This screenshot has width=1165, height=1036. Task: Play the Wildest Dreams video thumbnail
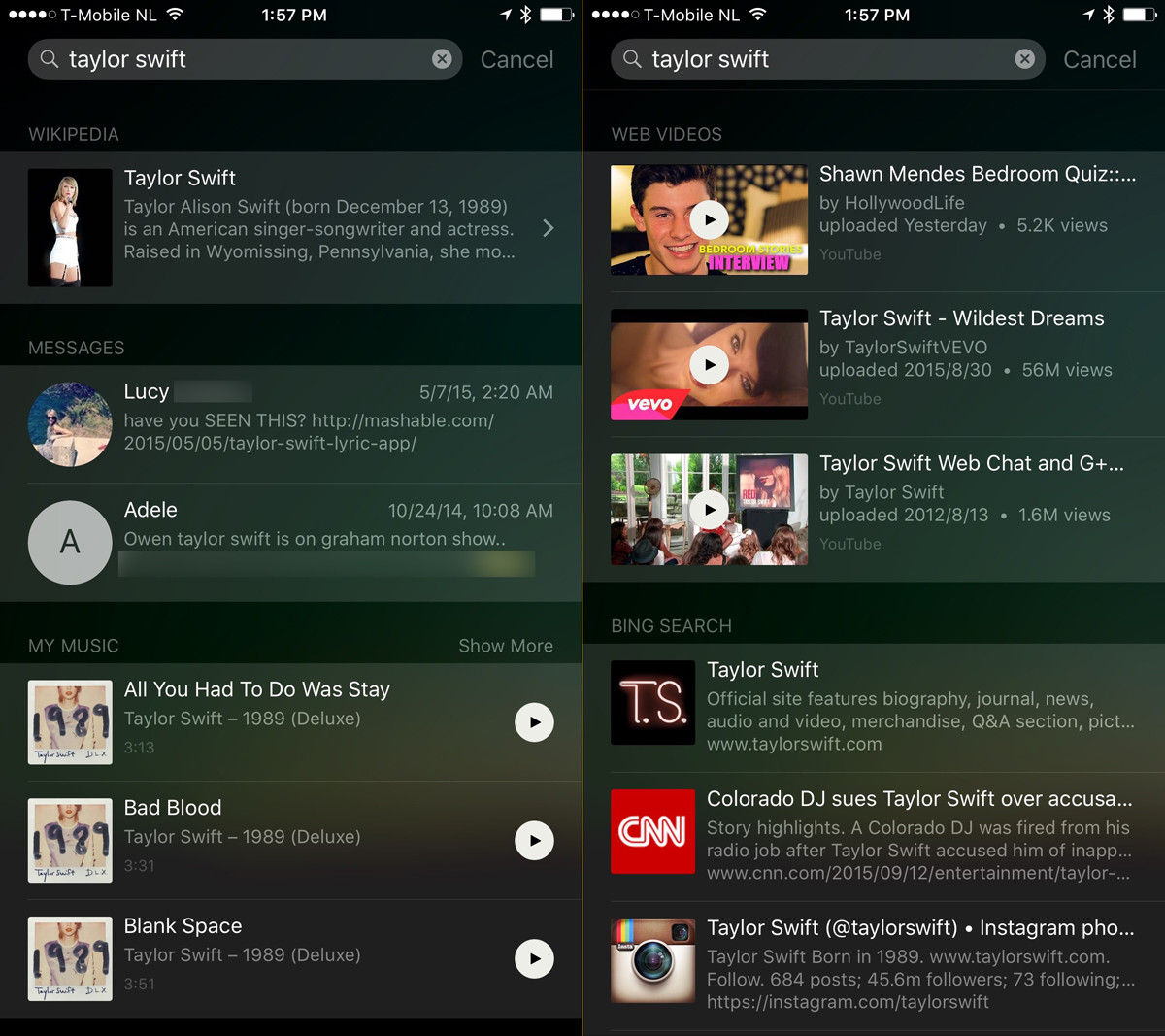709,364
